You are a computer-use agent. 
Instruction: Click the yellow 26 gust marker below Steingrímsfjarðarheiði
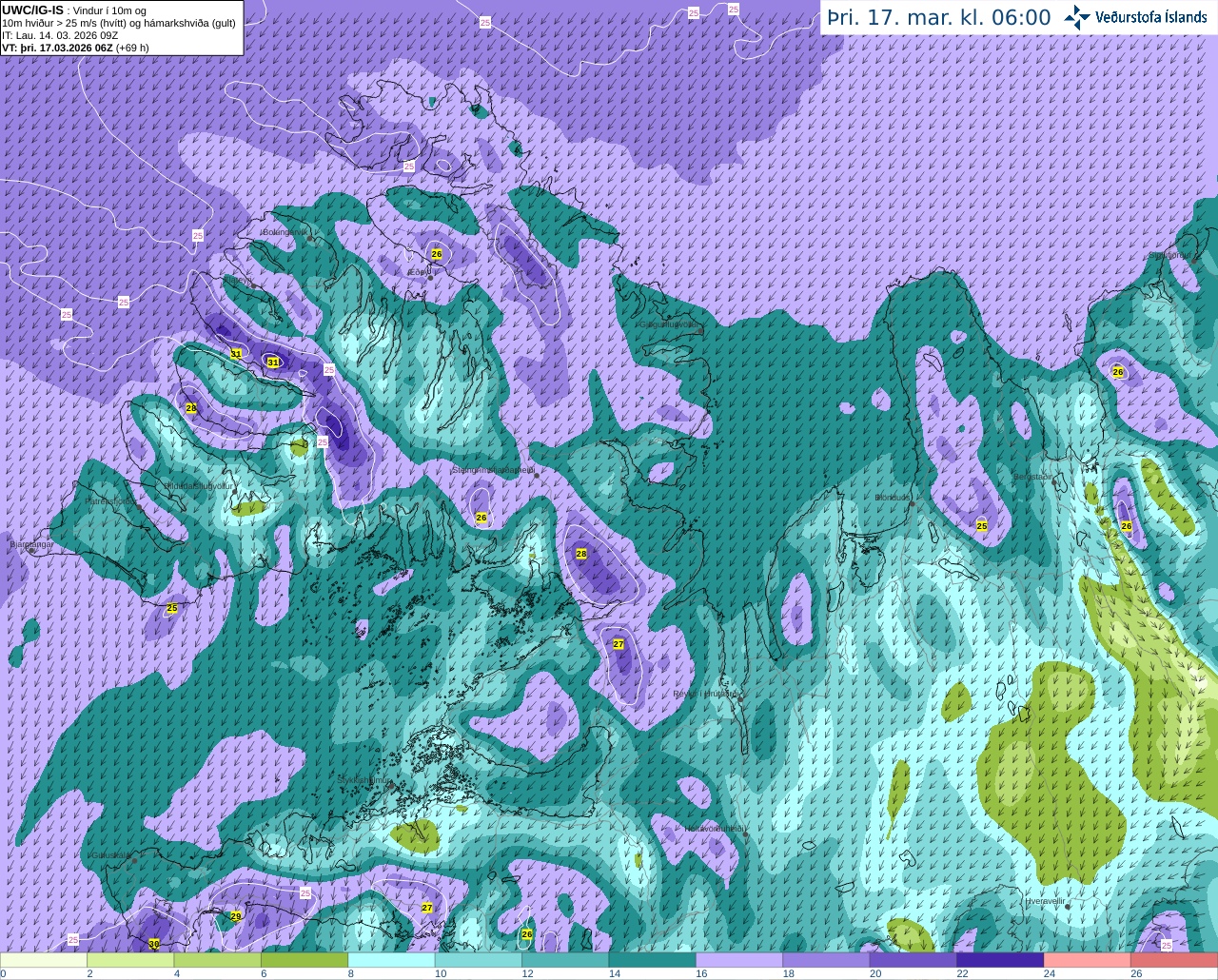click(x=481, y=518)
